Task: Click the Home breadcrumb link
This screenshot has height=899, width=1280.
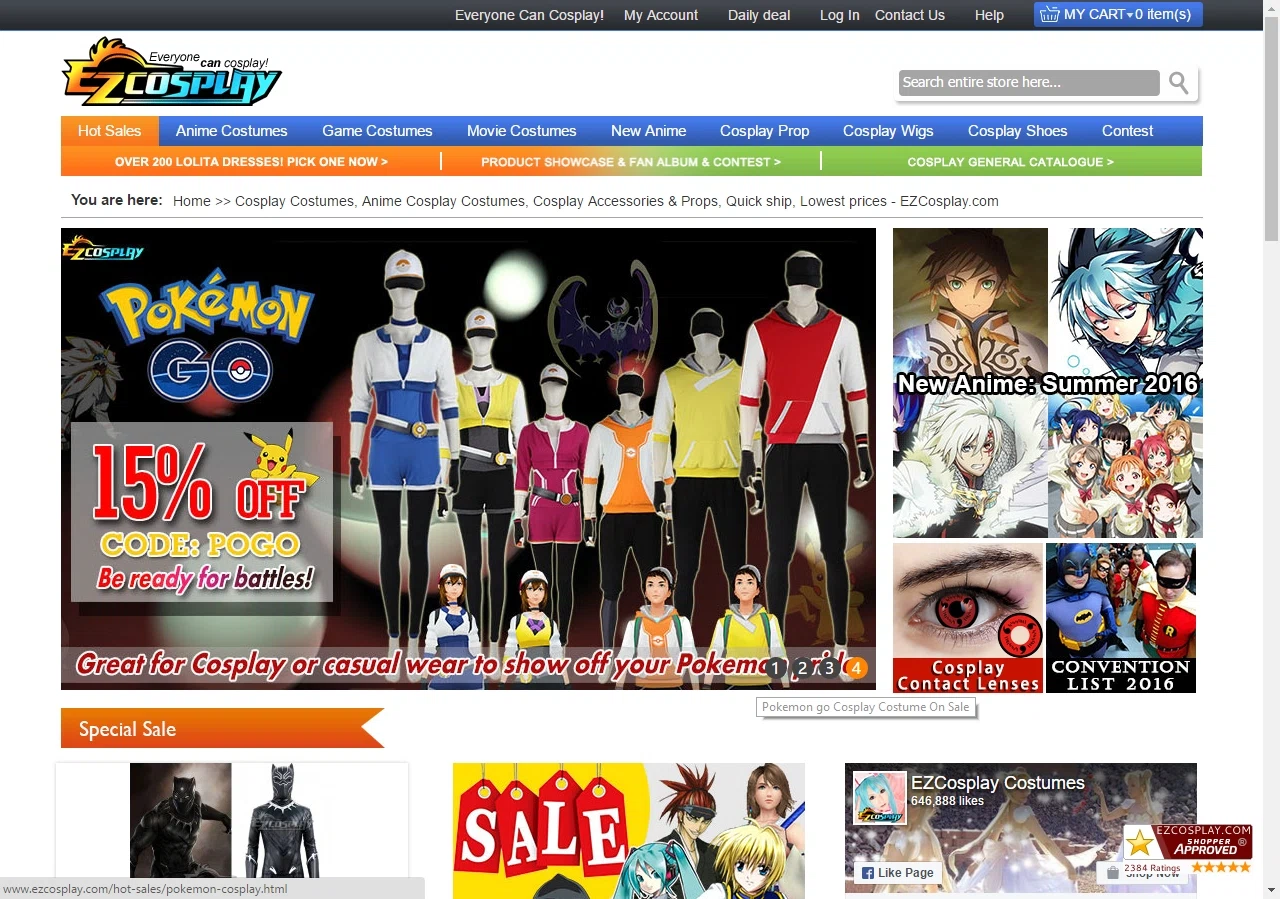Action: (x=192, y=201)
